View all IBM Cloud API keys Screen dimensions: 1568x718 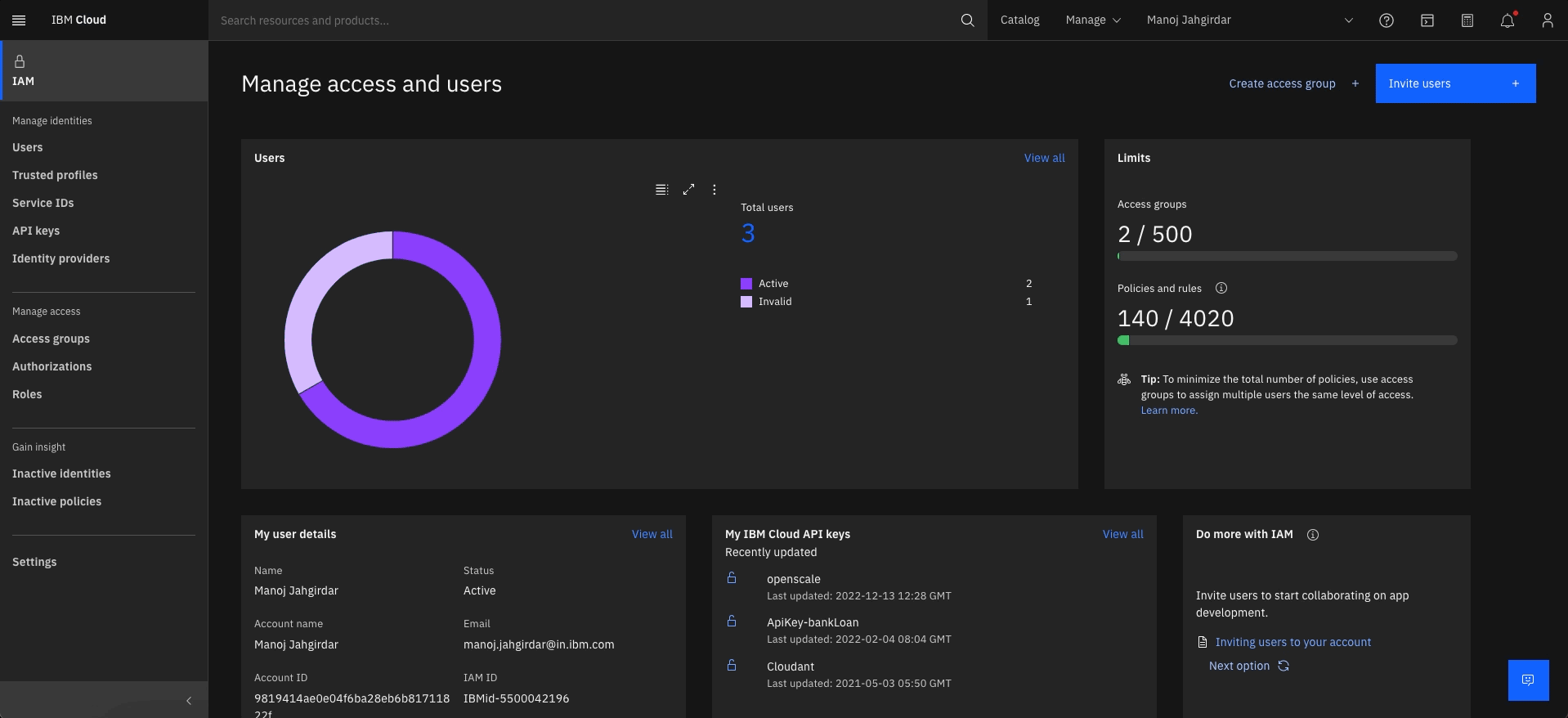point(1122,534)
